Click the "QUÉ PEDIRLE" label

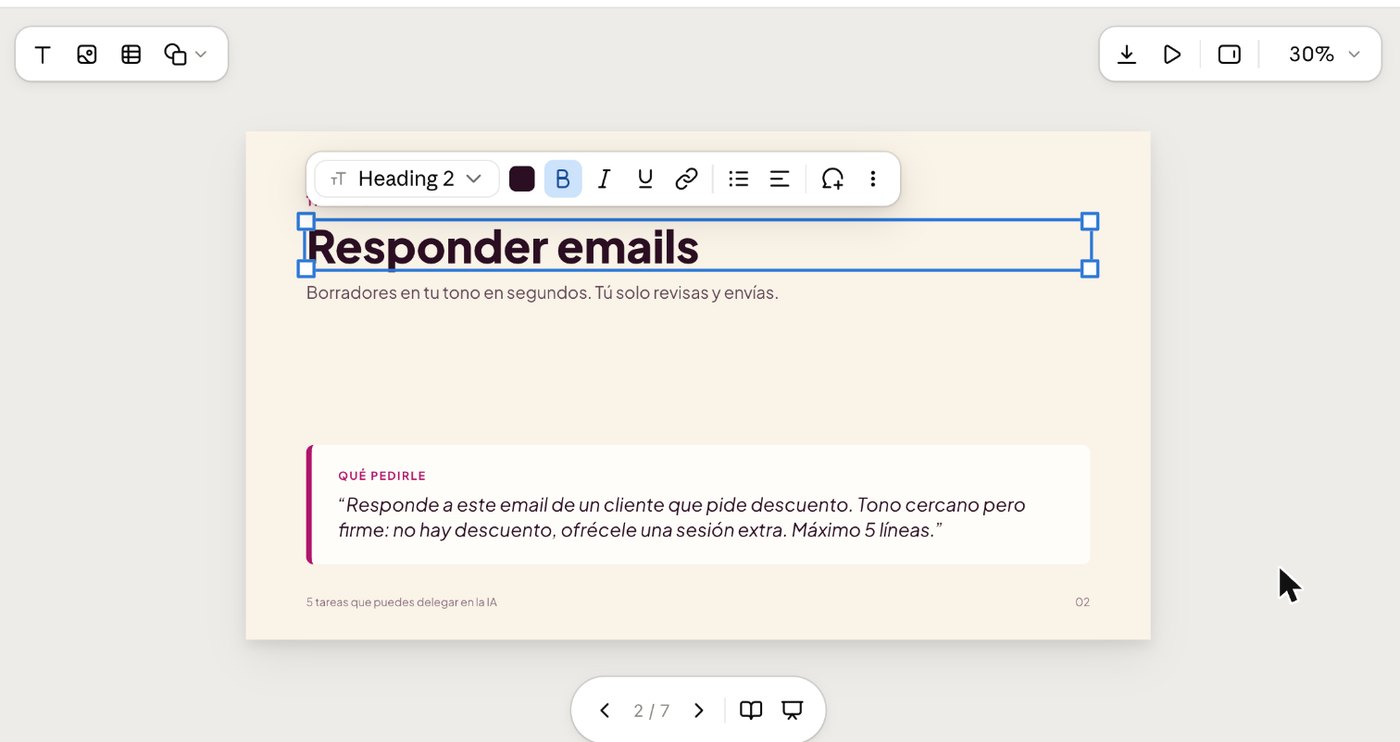point(382,476)
